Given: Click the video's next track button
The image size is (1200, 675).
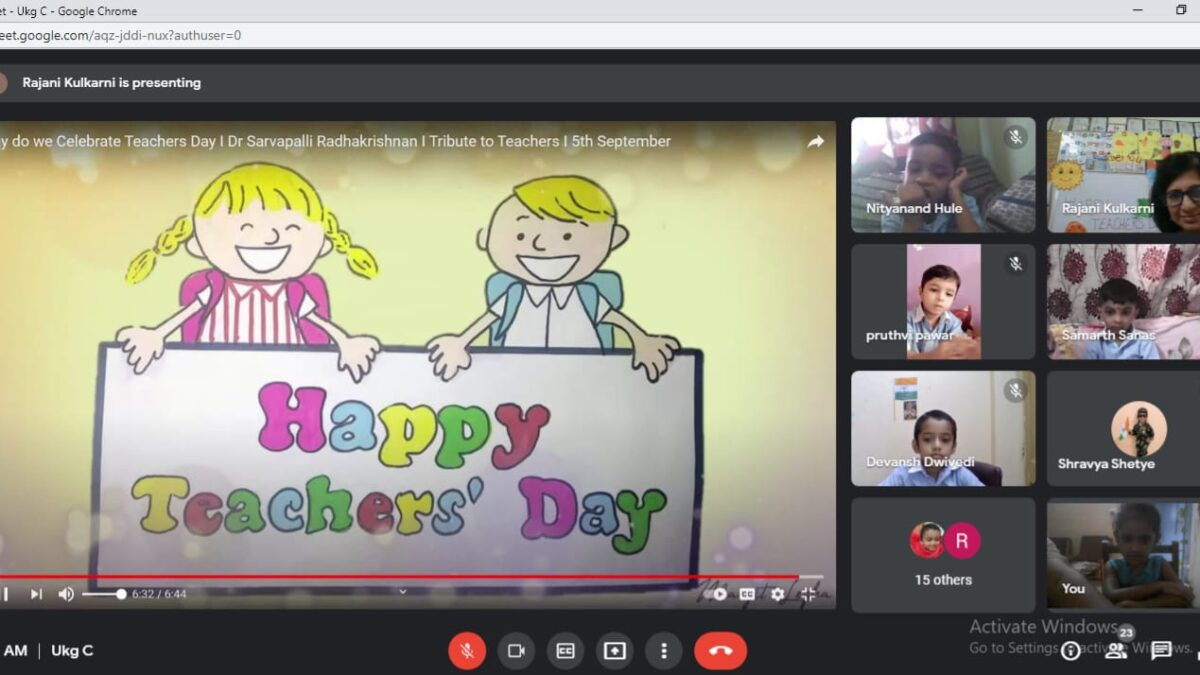Looking at the screenshot, I should tap(36, 594).
